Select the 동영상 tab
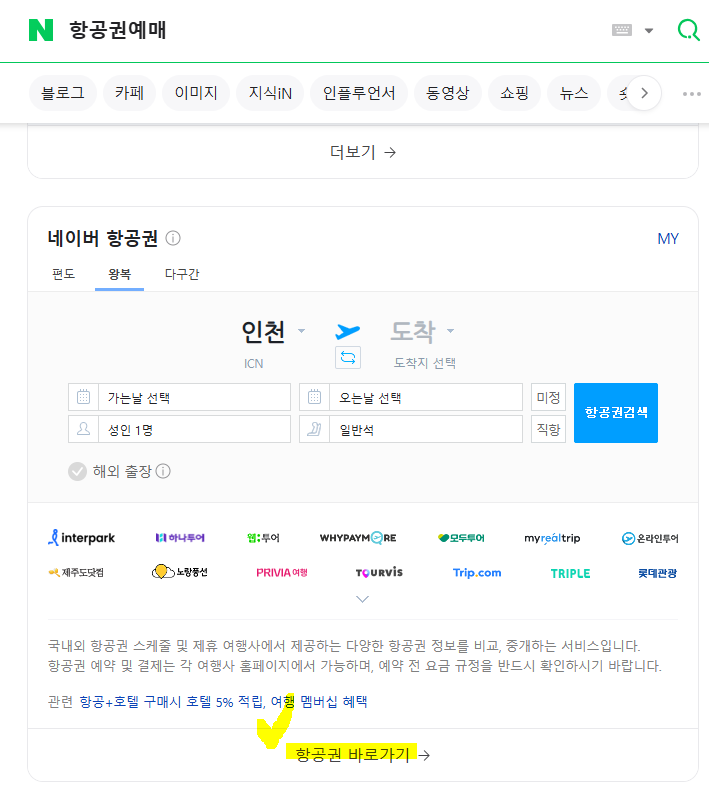 448,93
